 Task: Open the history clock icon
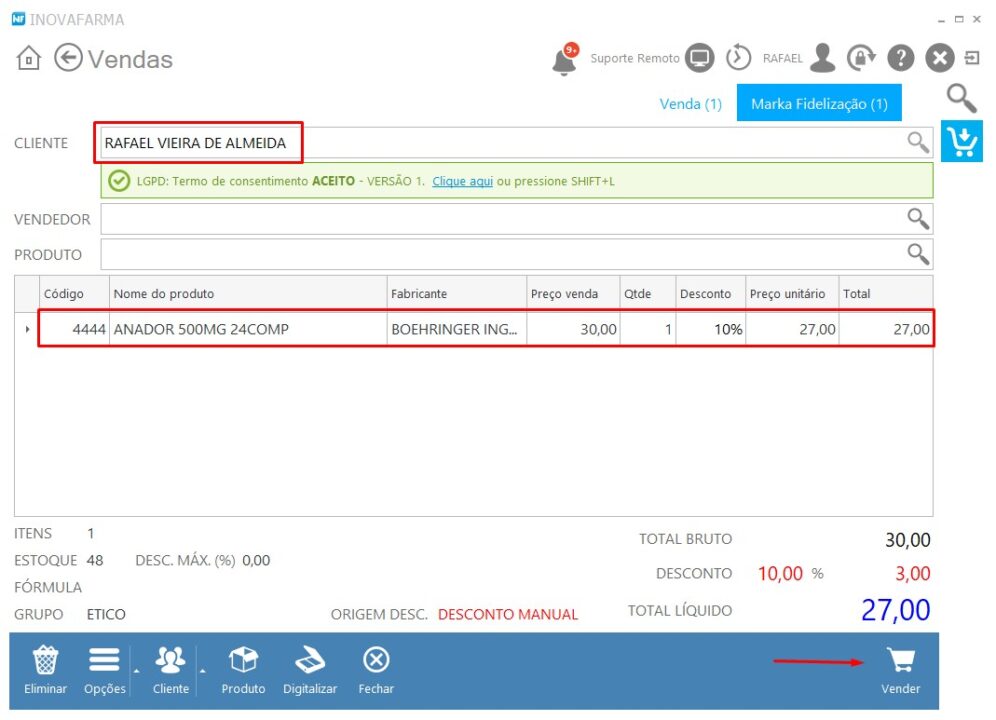(x=739, y=57)
